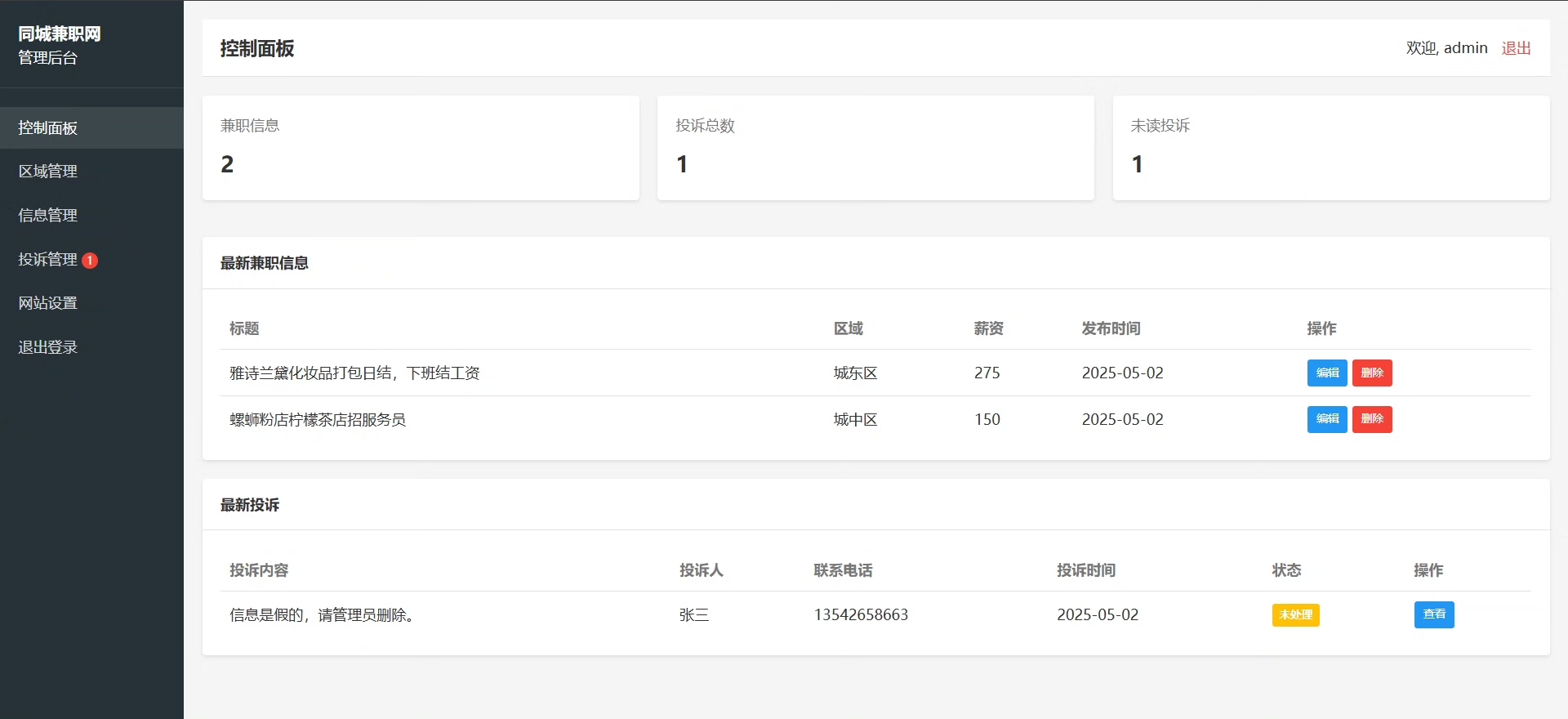Image resolution: width=1568 pixels, height=719 pixels.
Task: Click the complaint text 信息是假的
Action: (x=322, y=615)
